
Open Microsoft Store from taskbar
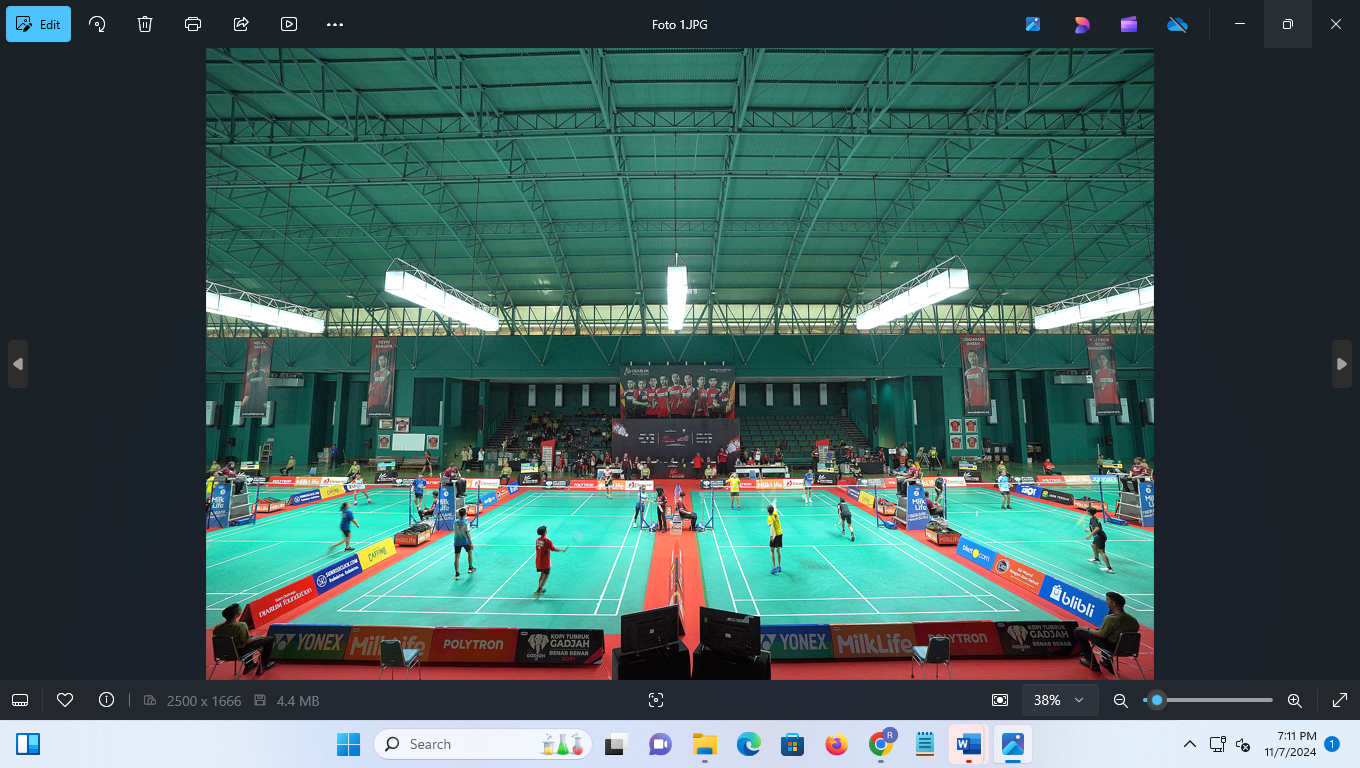tap(793, 744)
